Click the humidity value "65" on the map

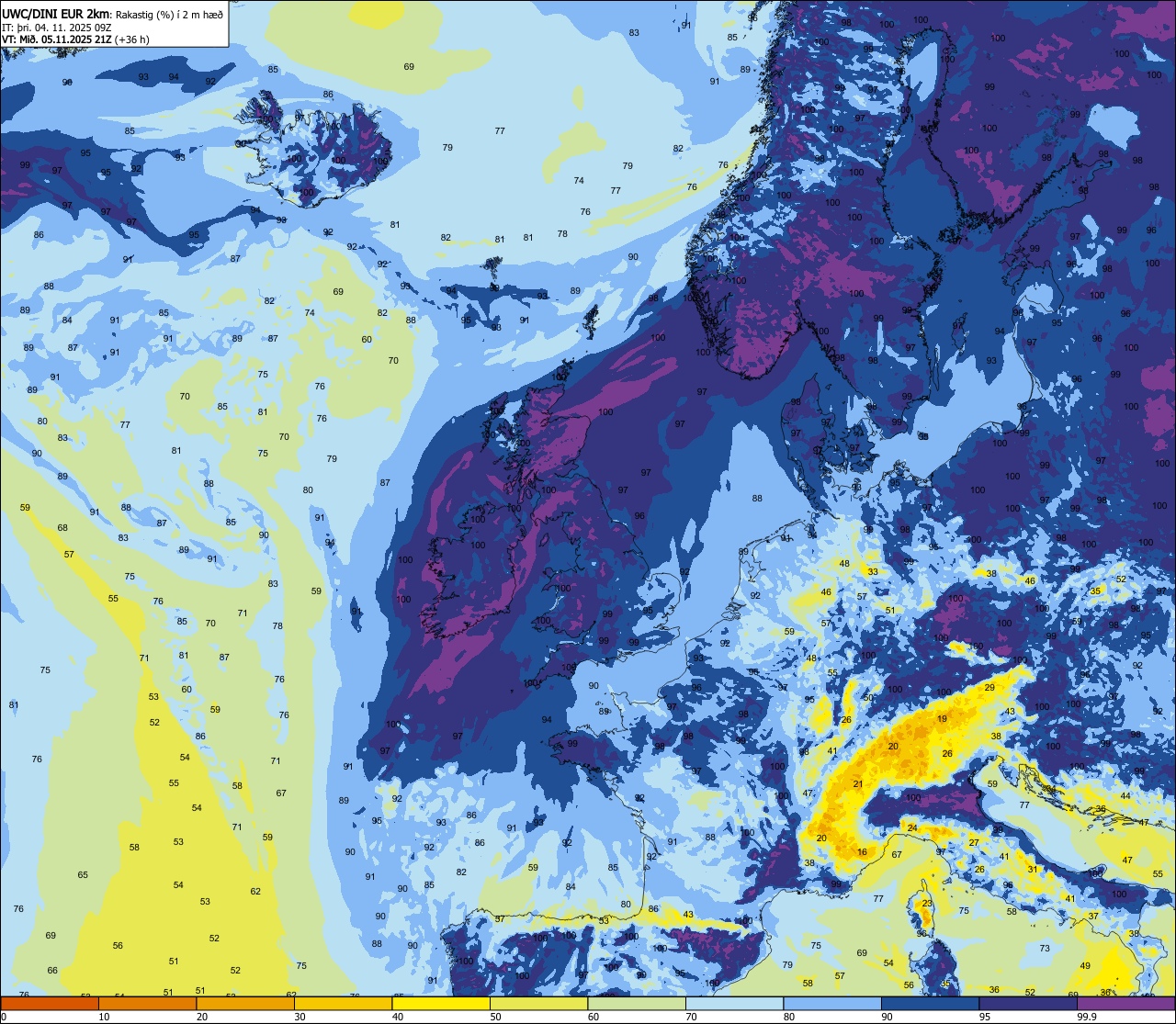tap(83, 875)
